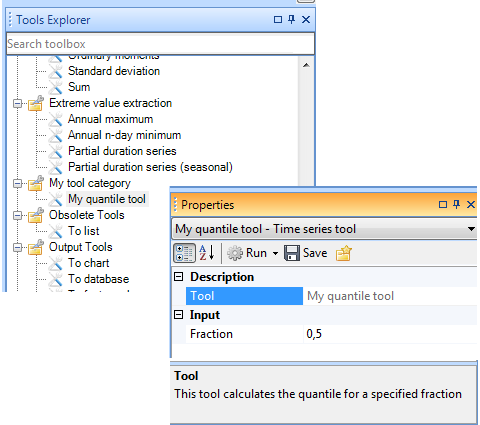480x425 pixels.
Task: Select Partial duration series (seasonal) tool
Action: tap(150, 167)
